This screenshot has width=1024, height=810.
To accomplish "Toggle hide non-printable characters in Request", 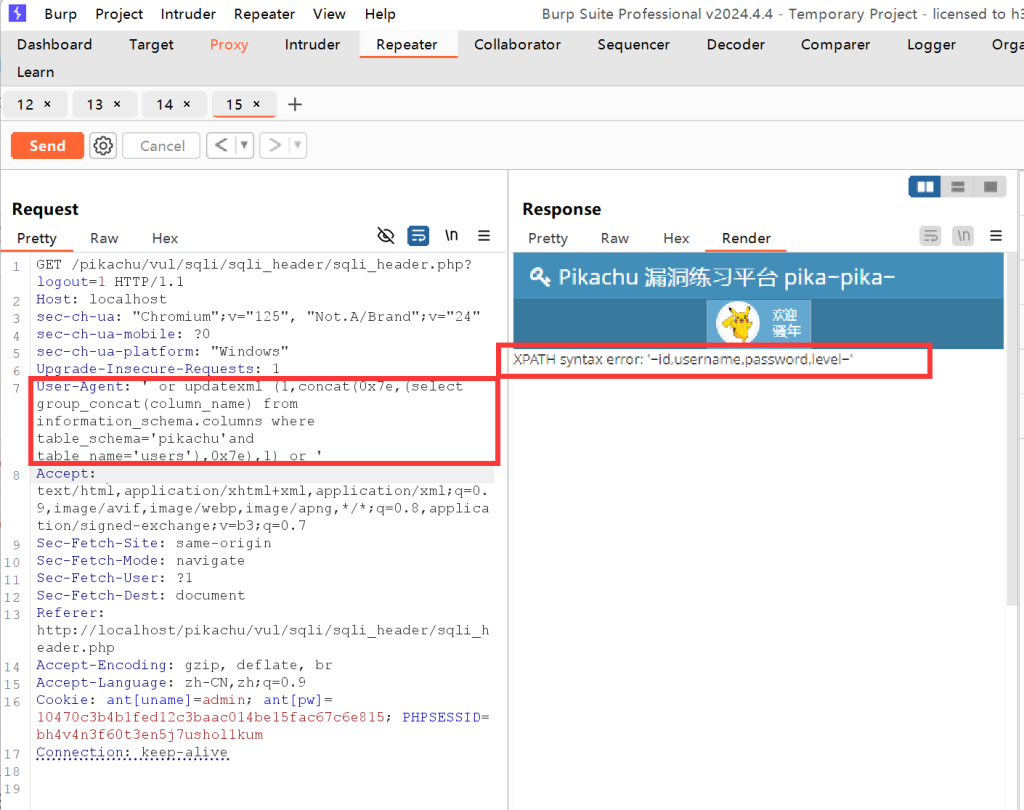I will (x=386, y=236).
